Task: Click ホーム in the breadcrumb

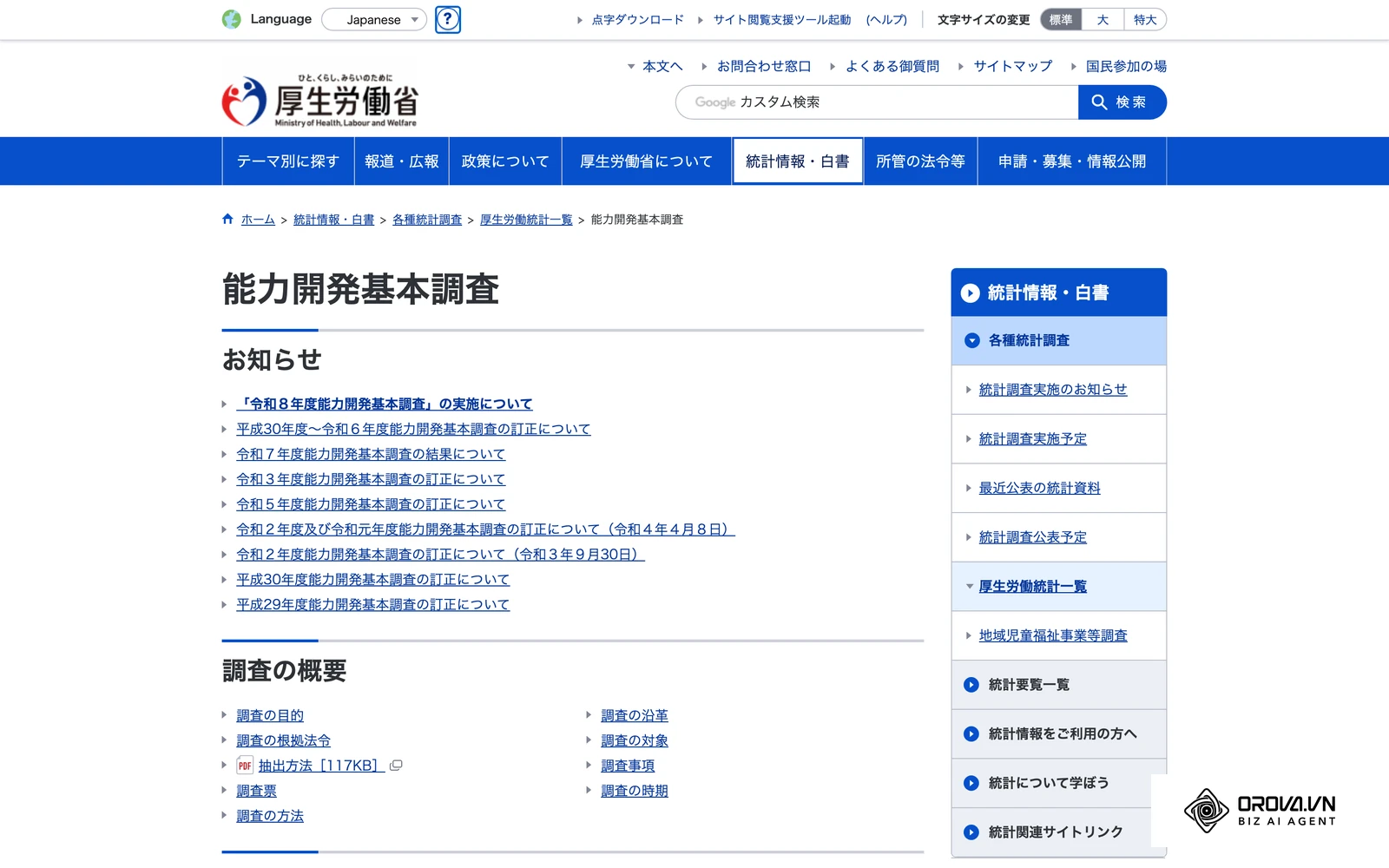Action: pyautogui.click(x=258, y=220)
